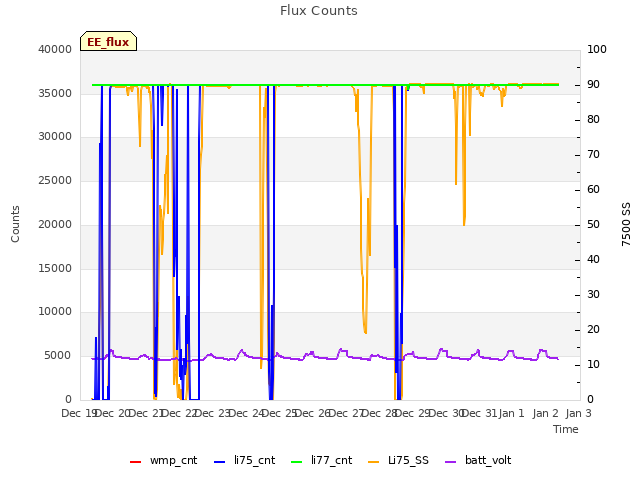
Task: Click the 90 right axis tick label
Action: pos(593,85)
